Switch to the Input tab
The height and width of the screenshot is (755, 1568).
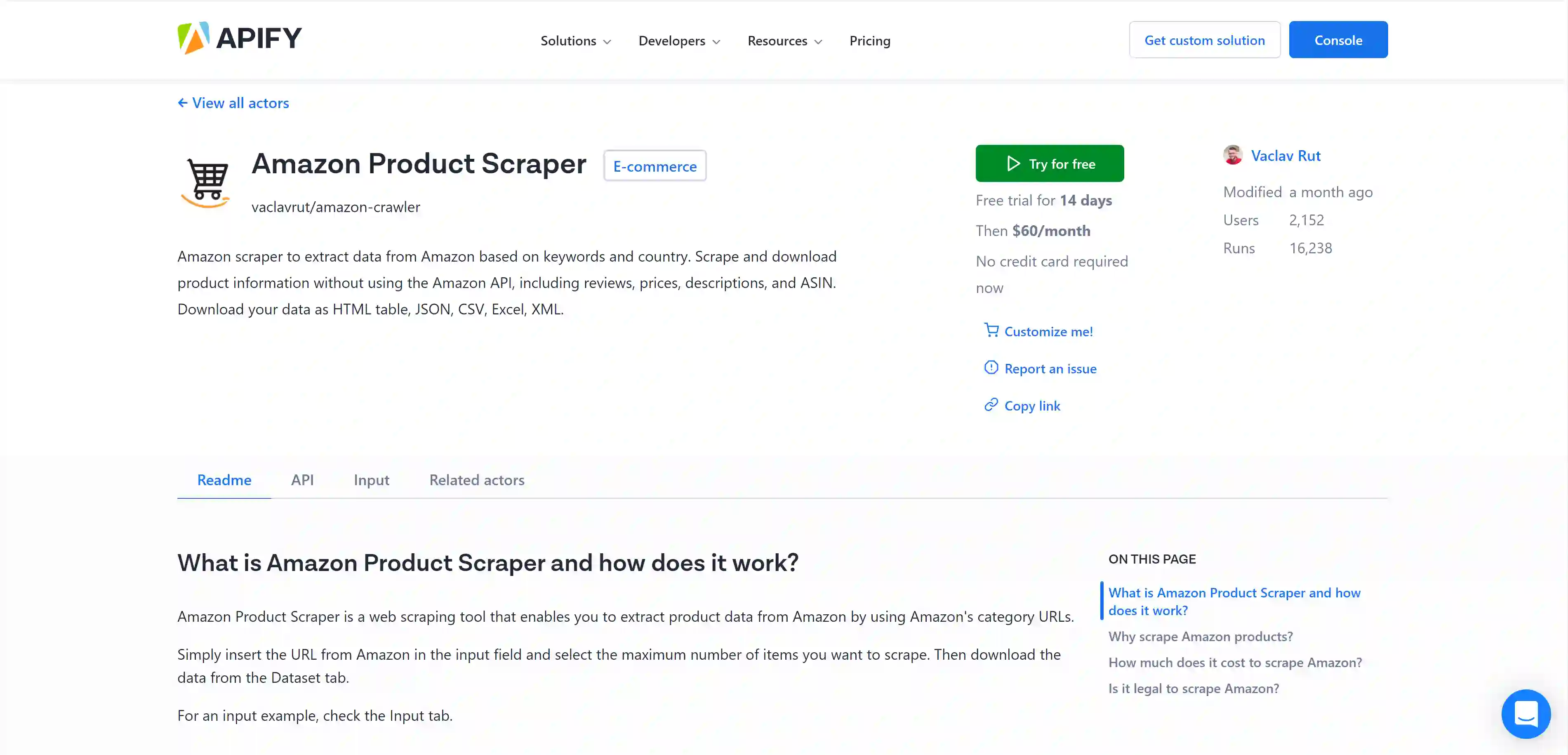tap(371, 480)
